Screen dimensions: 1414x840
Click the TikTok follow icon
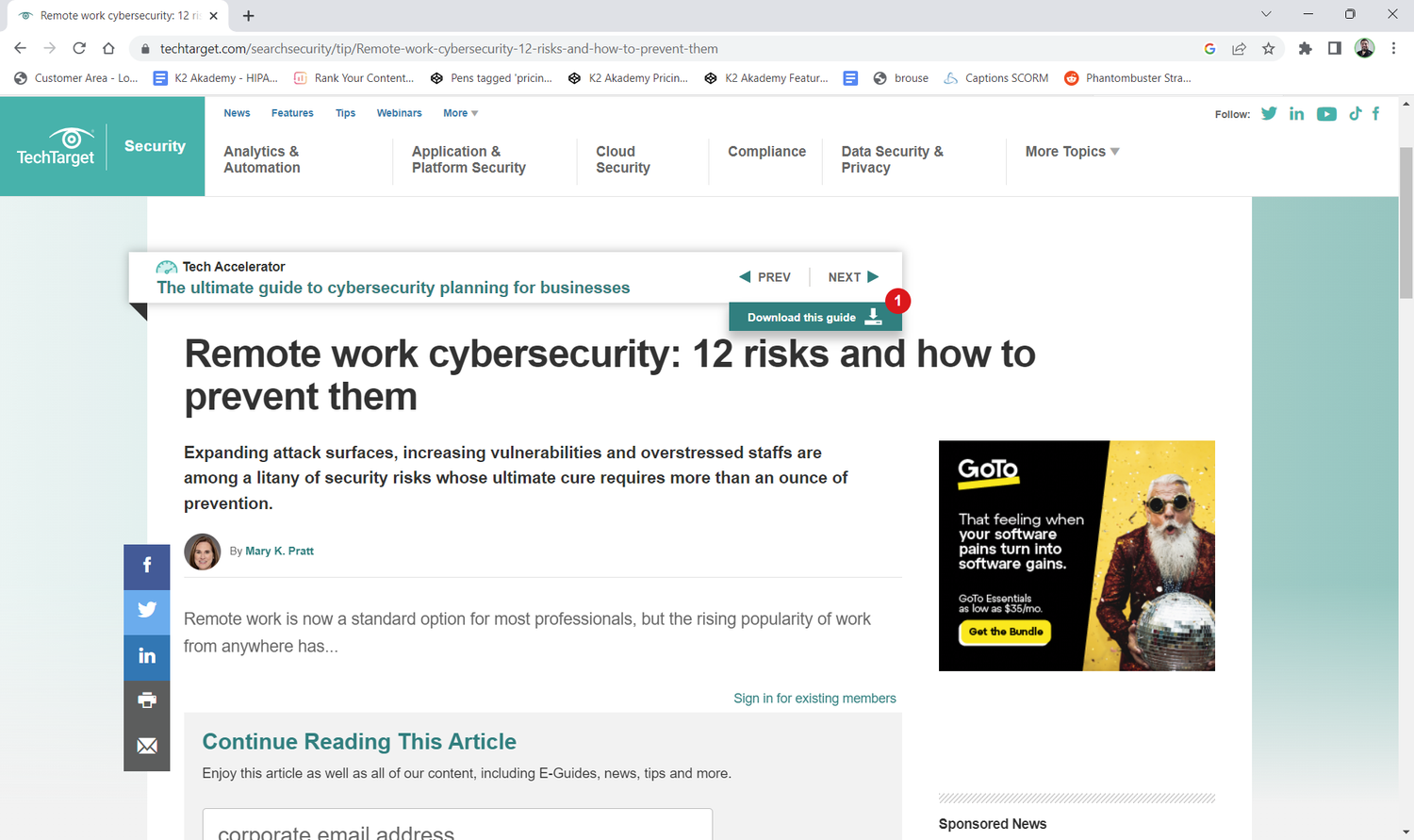[1355, 113]
